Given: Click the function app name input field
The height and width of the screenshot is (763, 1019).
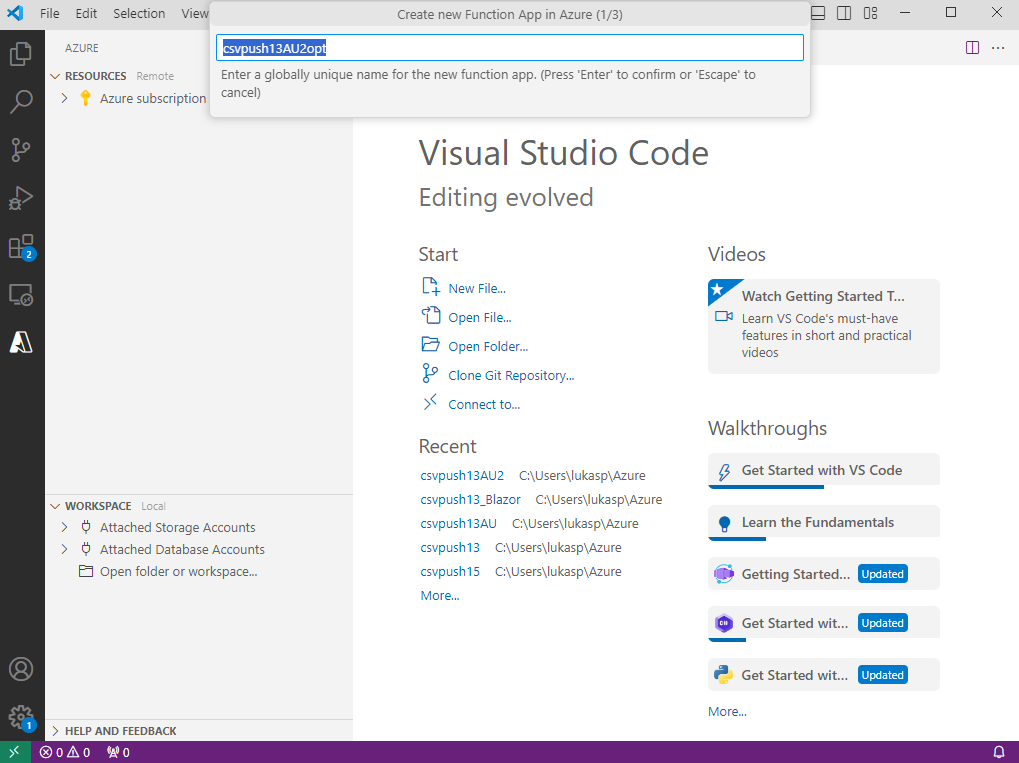Looking at the screenshot, I should tap(510, 48).
